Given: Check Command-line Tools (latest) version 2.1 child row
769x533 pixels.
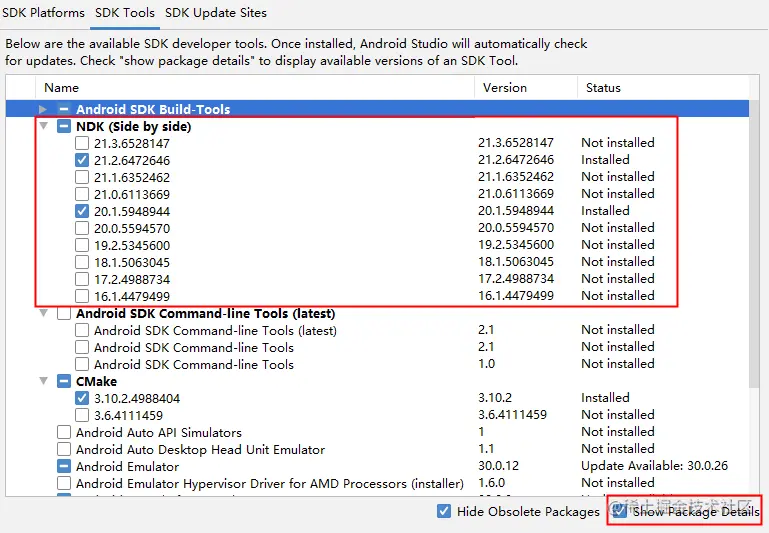Looking at the screenshot, I should point(82,330).
